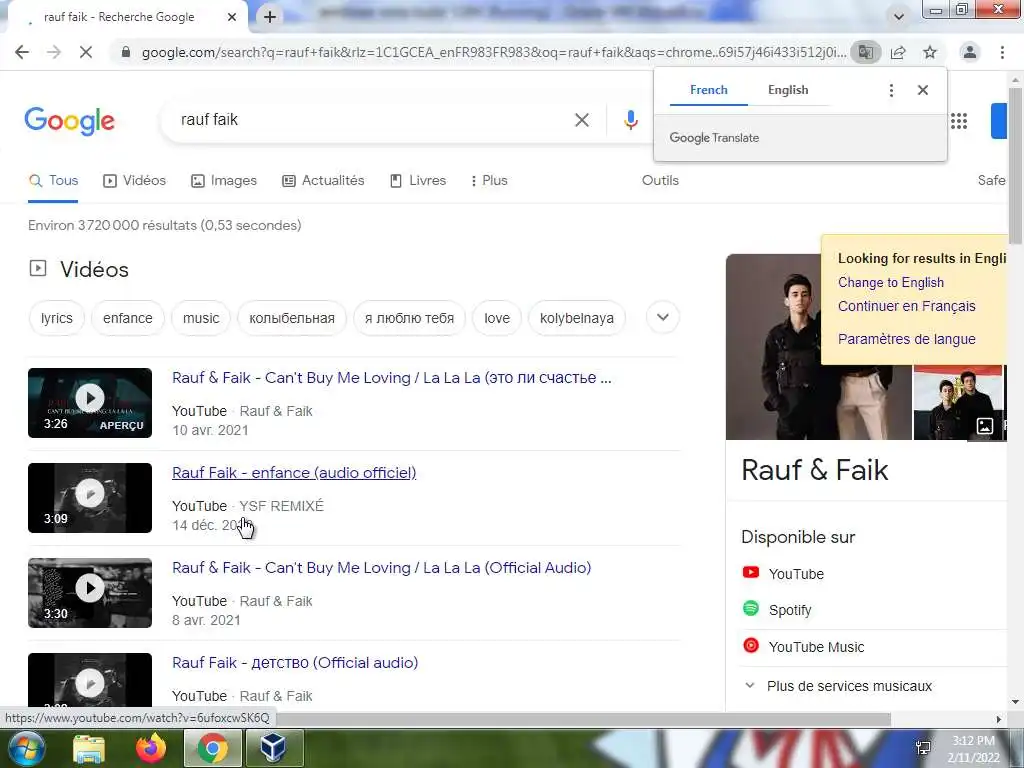The width and height of the screenshot is (1024, 768).
Task: Select English in the translate popup
Action: click(788, 90)
